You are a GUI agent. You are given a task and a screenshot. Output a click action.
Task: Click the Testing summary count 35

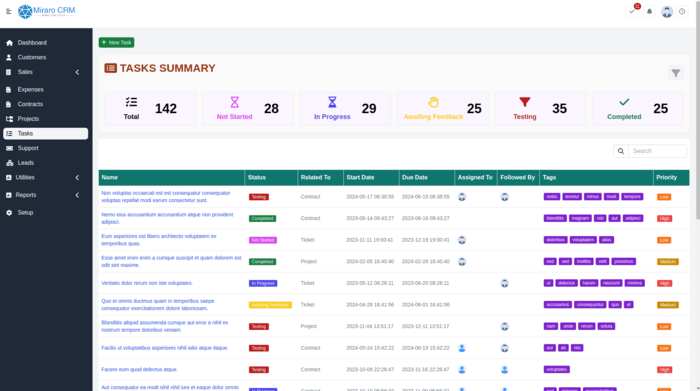pos(559,108)
